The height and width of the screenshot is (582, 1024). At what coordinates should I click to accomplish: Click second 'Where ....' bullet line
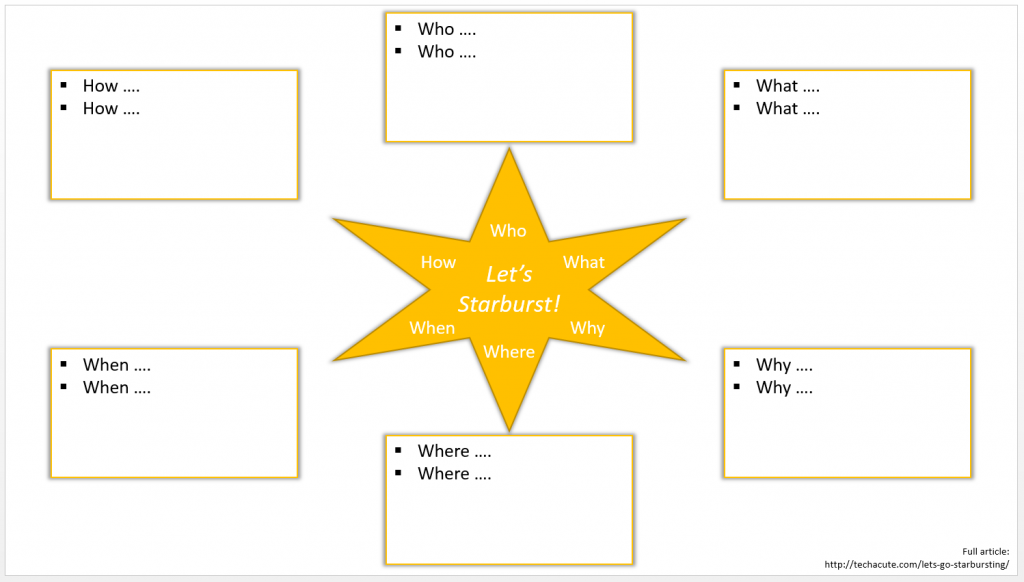[x=454, y=473]
